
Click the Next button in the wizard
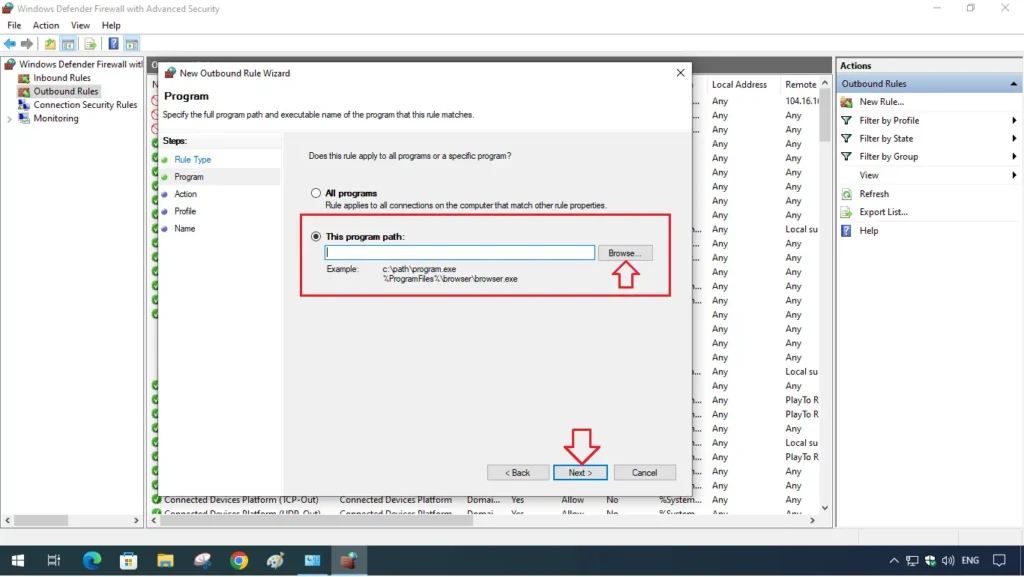pos(580,471)
